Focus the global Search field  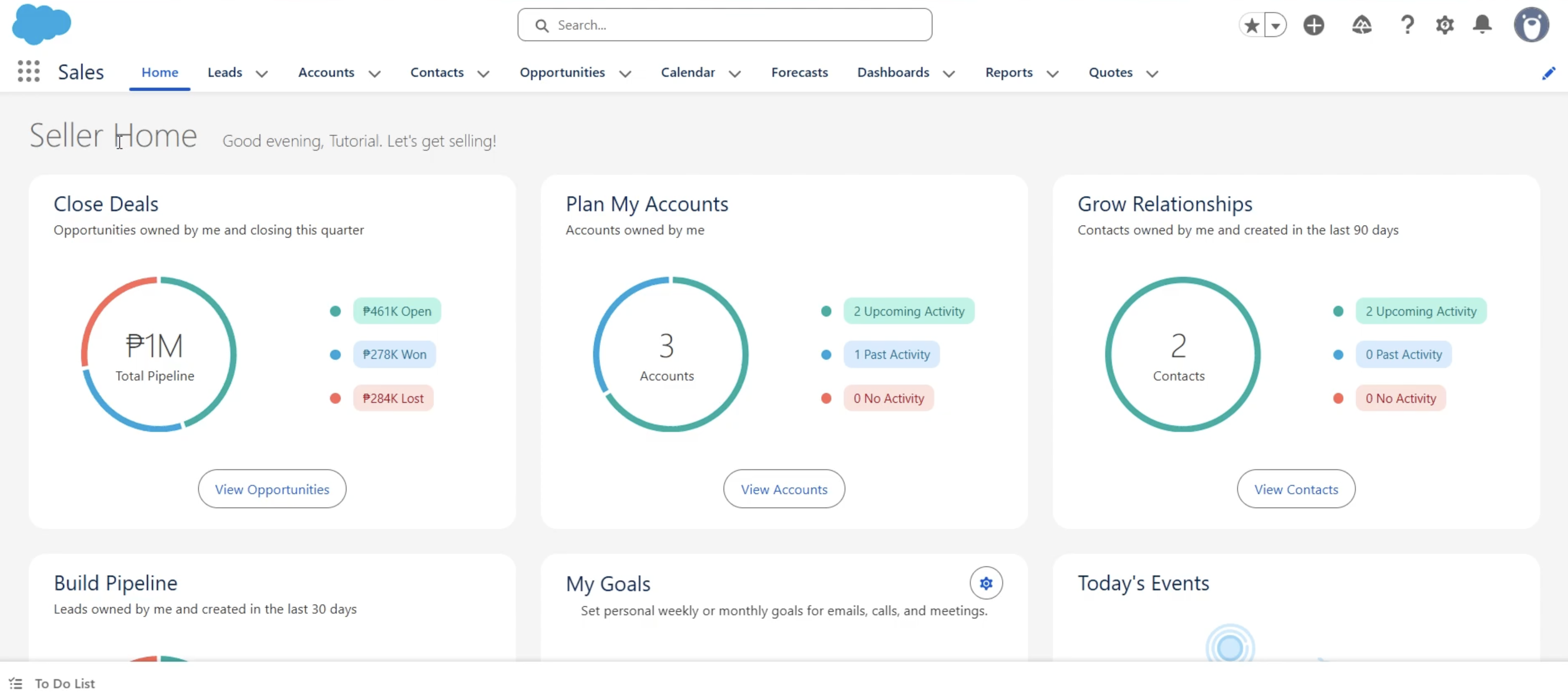[x=724, y=25]
